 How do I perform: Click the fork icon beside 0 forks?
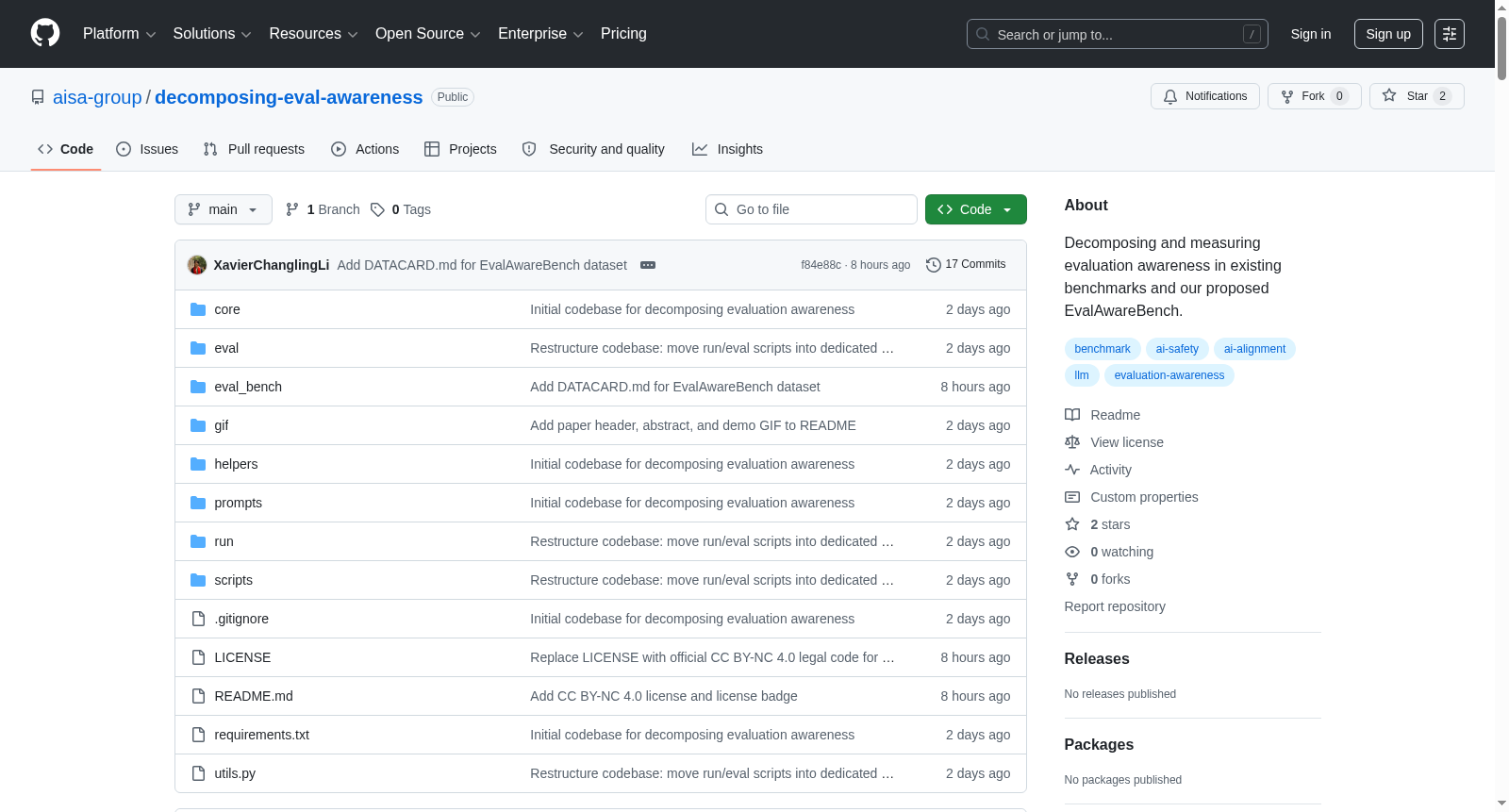(1072, 579)
